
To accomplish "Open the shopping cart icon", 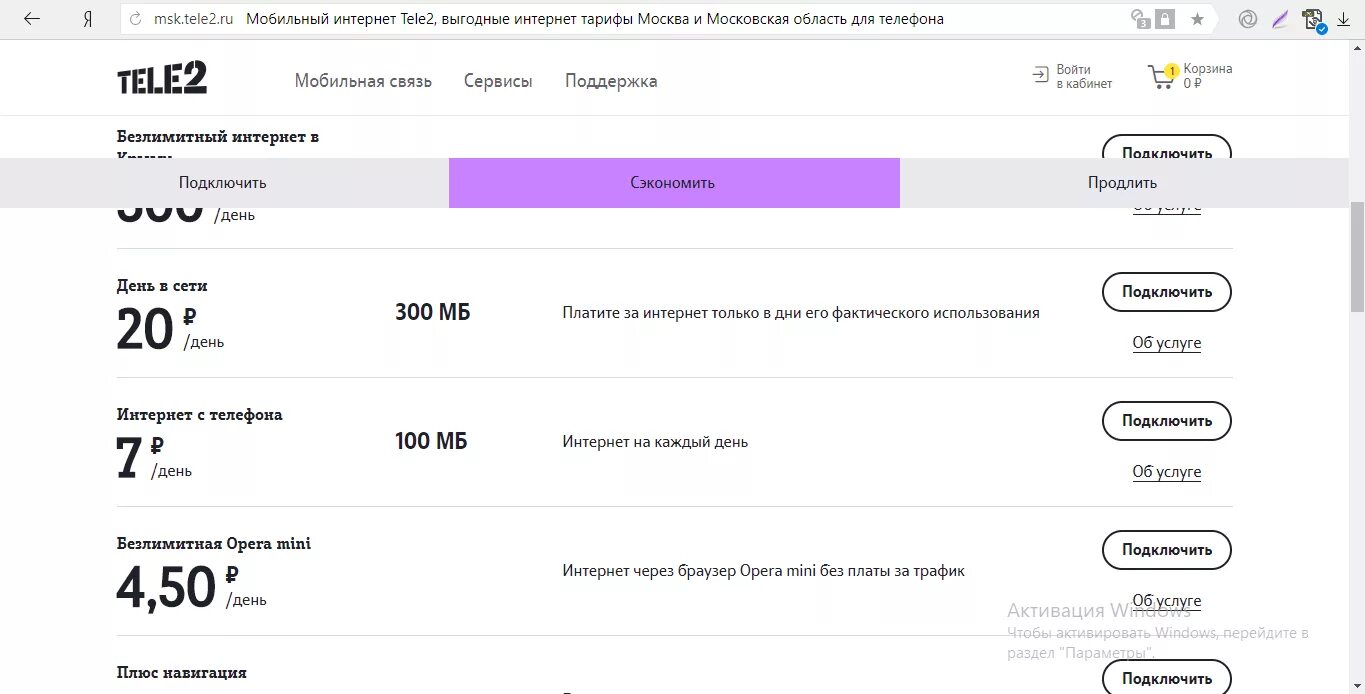I will coord(1161,77).
